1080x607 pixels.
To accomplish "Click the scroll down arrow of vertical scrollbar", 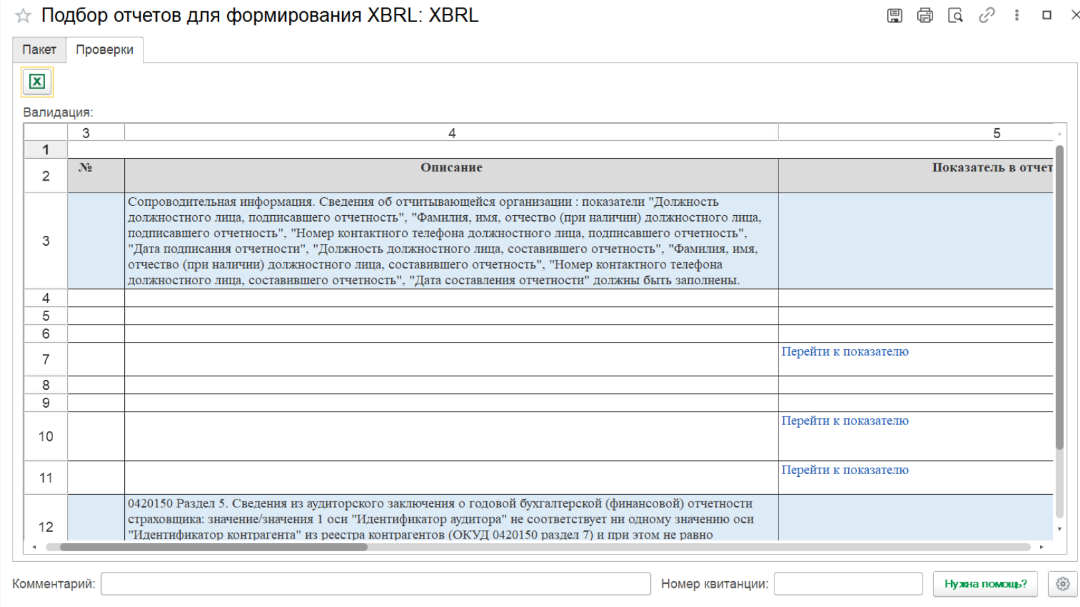I will coord(1059,529).
